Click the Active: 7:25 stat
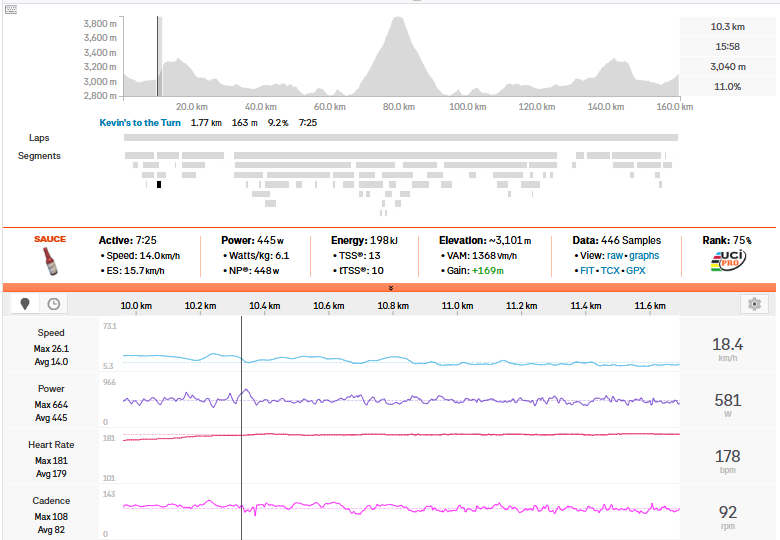Viewport: 780px width, 540px height. 128,241
